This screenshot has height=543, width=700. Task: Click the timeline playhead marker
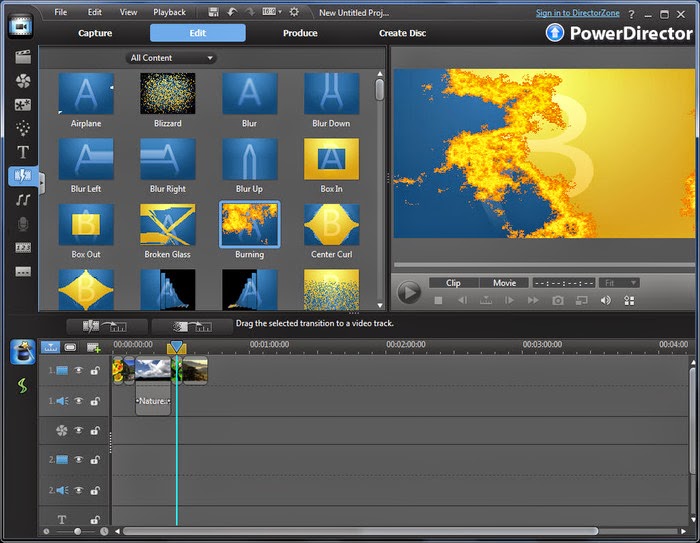coord(177,348)
